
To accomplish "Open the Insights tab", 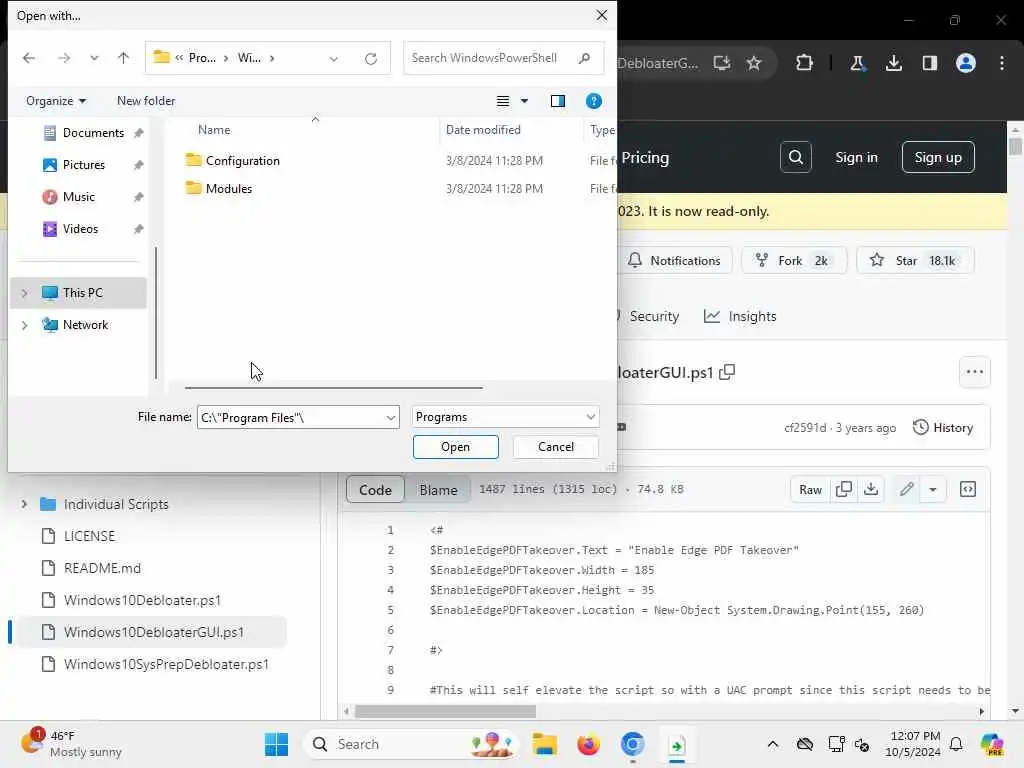I will [x=740, y=317].
